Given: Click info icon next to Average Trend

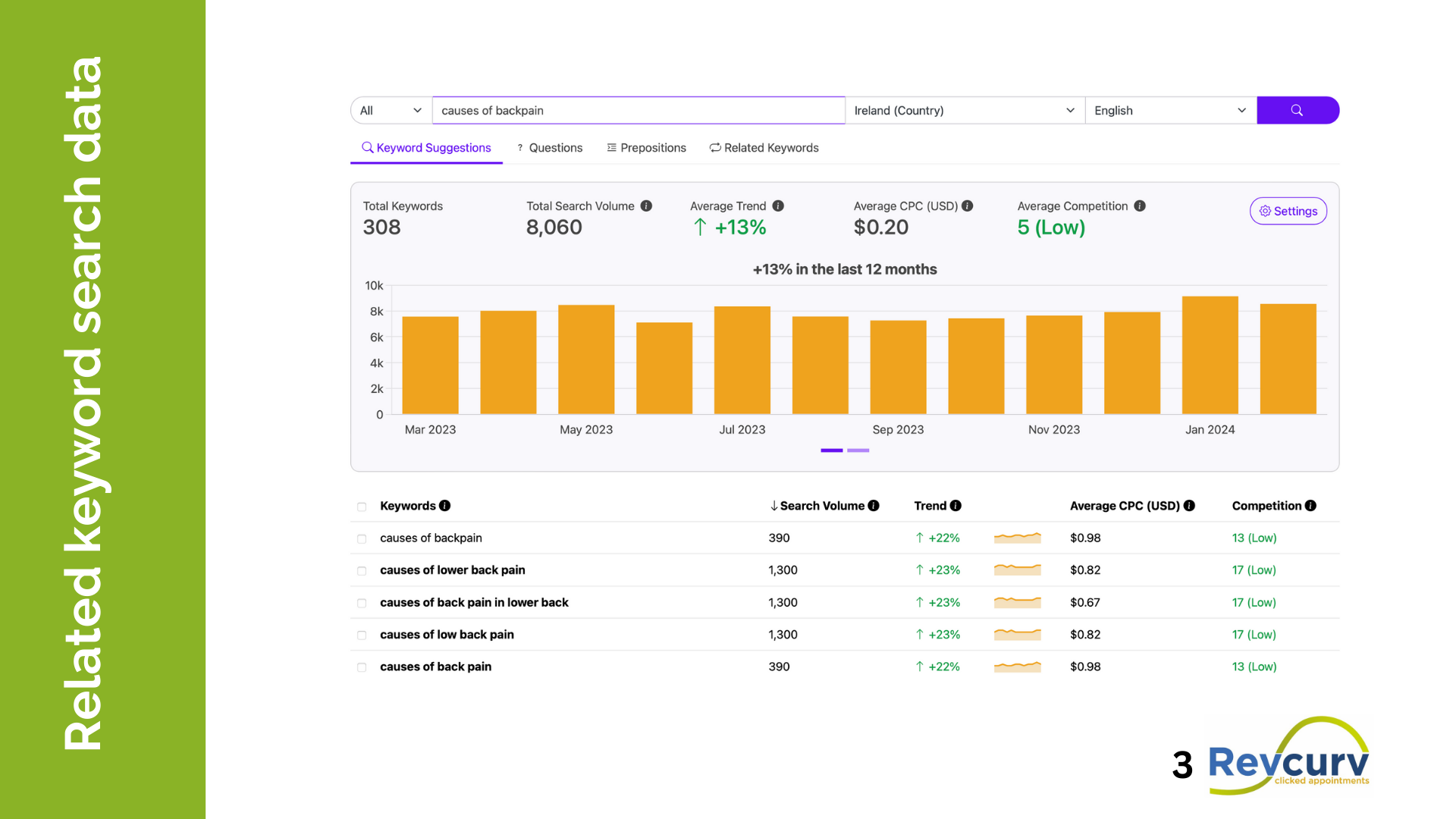Looking at the screenshot, I should pos(778,206).
